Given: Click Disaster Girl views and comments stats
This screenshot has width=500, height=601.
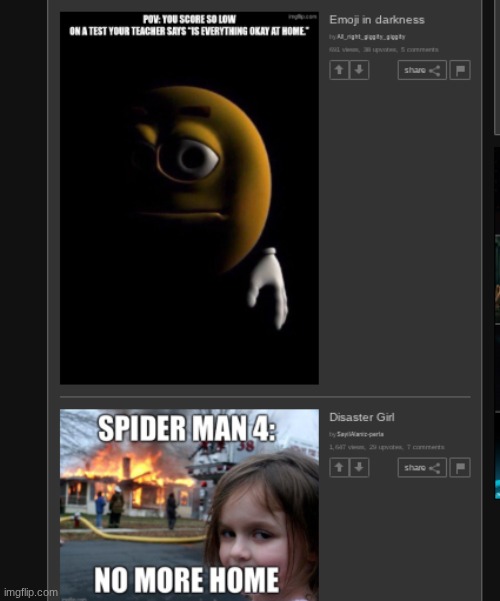Looking at the screenshot, I should 387,447.
